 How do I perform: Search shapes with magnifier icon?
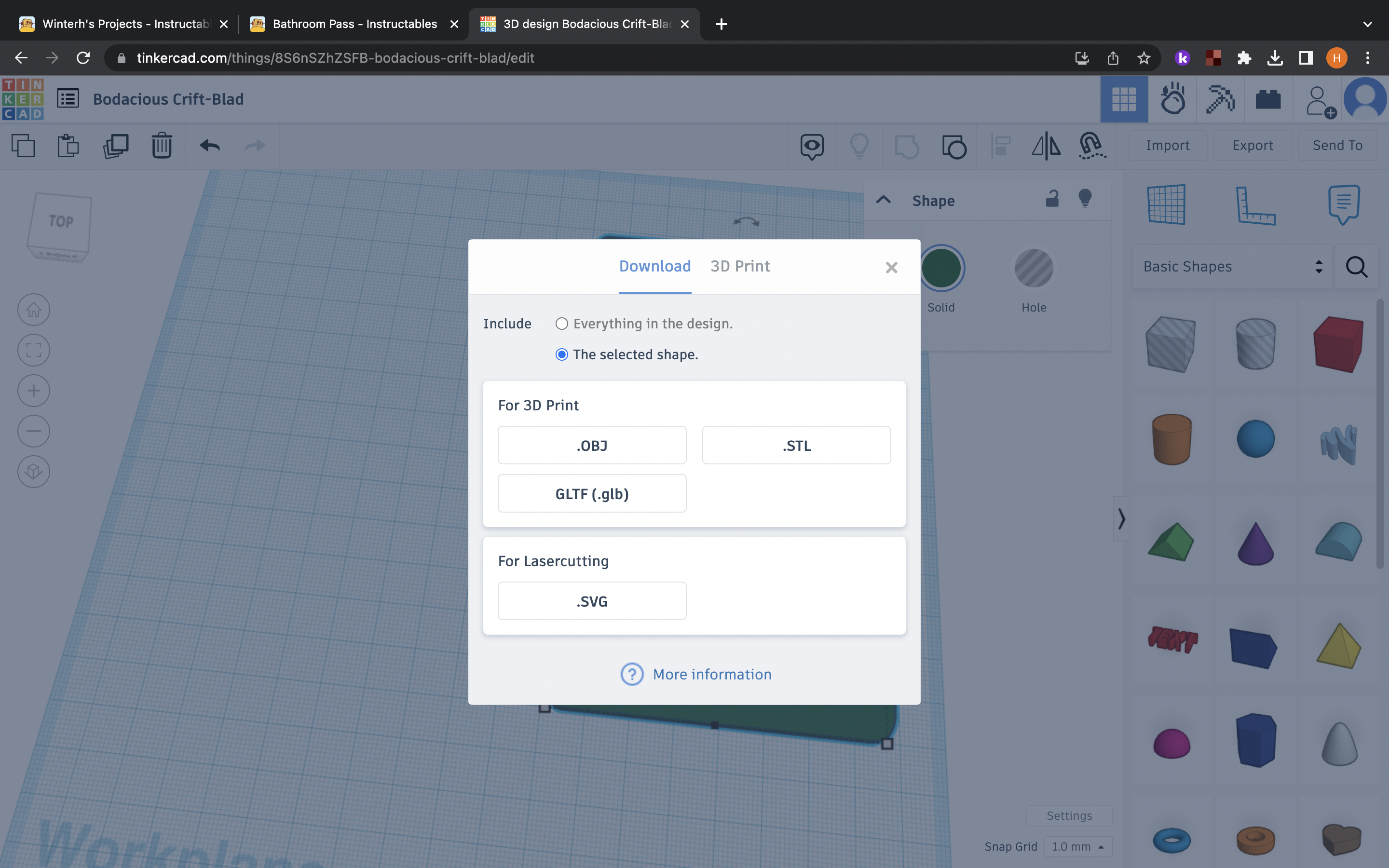(1357, 267)
